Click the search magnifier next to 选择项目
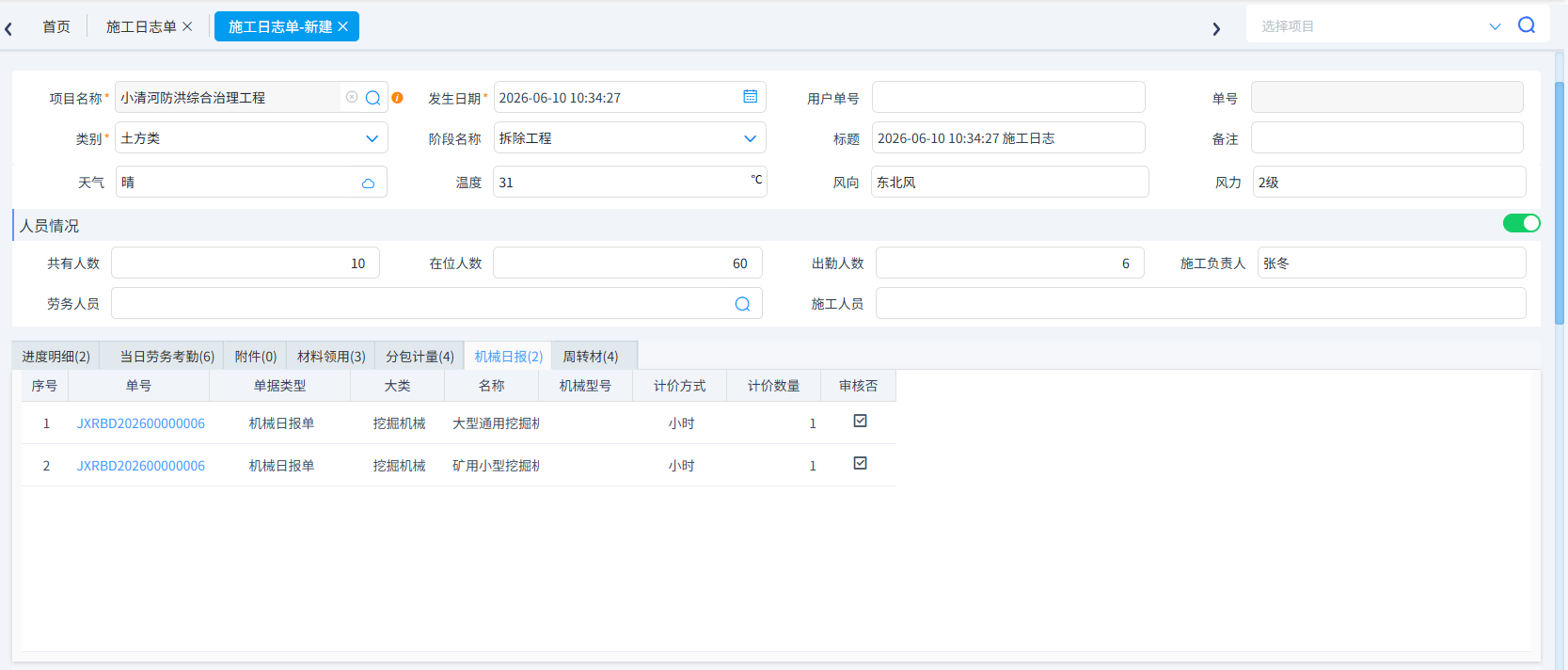The image size is (1568, 670). [x=1527, y=25]
